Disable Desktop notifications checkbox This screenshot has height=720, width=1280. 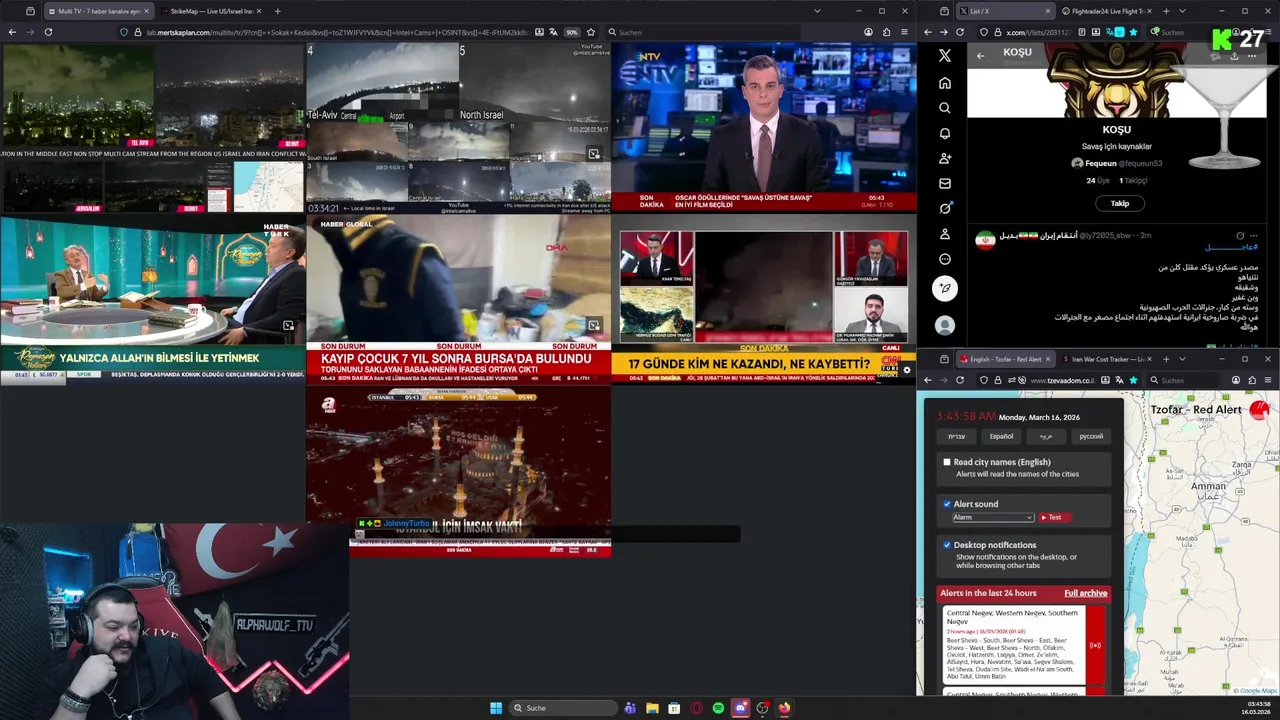tap(947, 545)
